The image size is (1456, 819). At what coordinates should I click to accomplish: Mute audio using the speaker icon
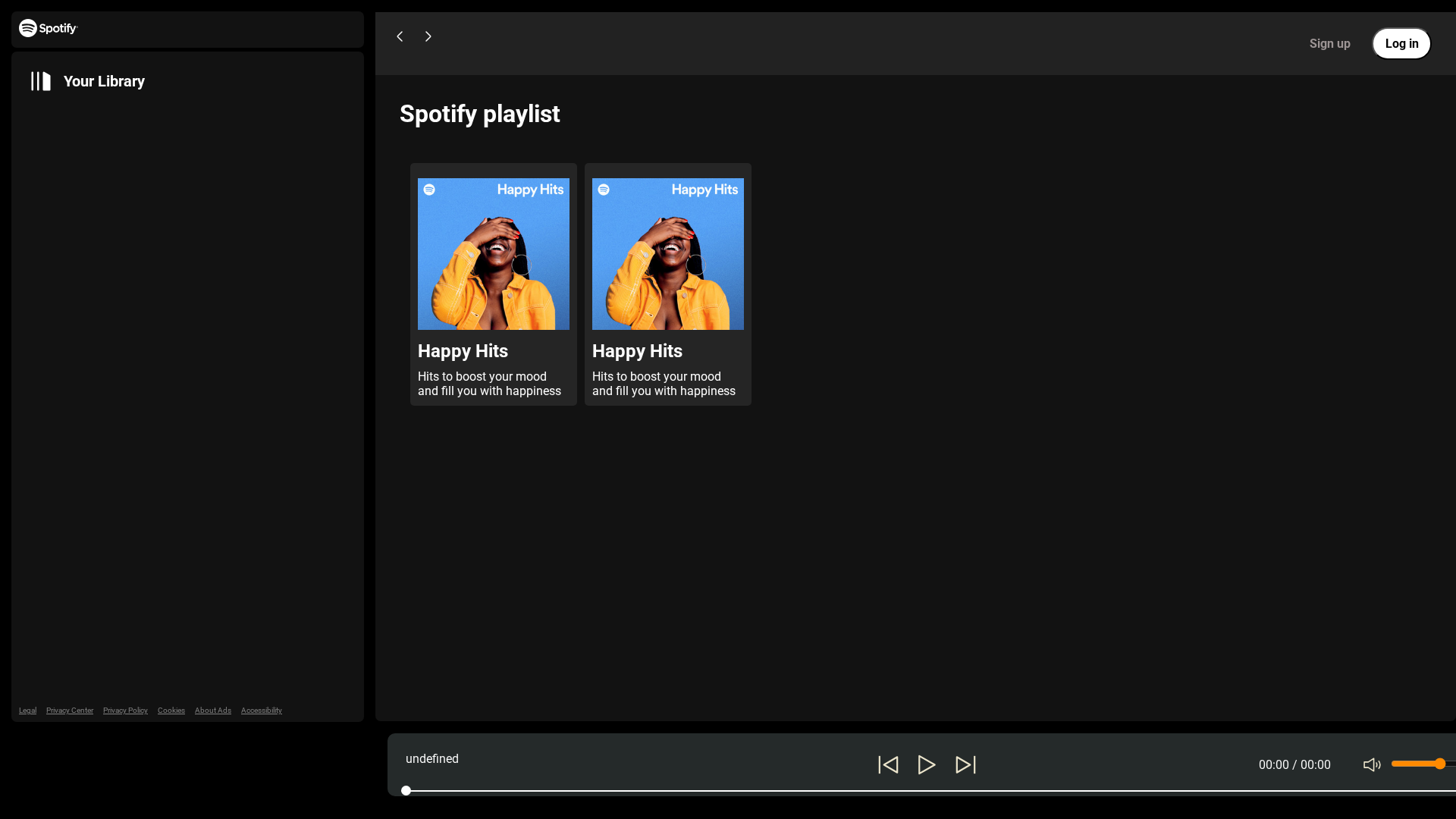coord(1372,764)
